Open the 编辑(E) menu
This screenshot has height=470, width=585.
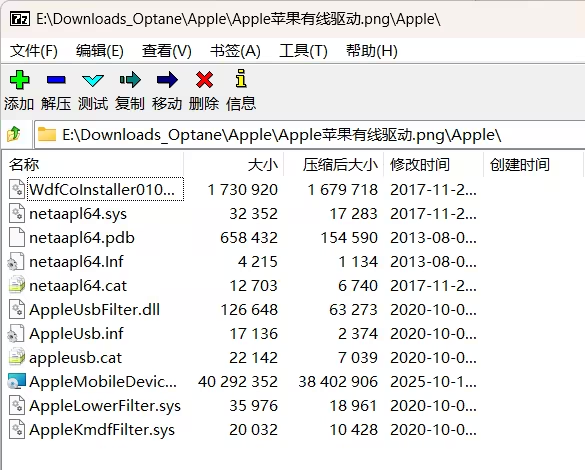100,51
